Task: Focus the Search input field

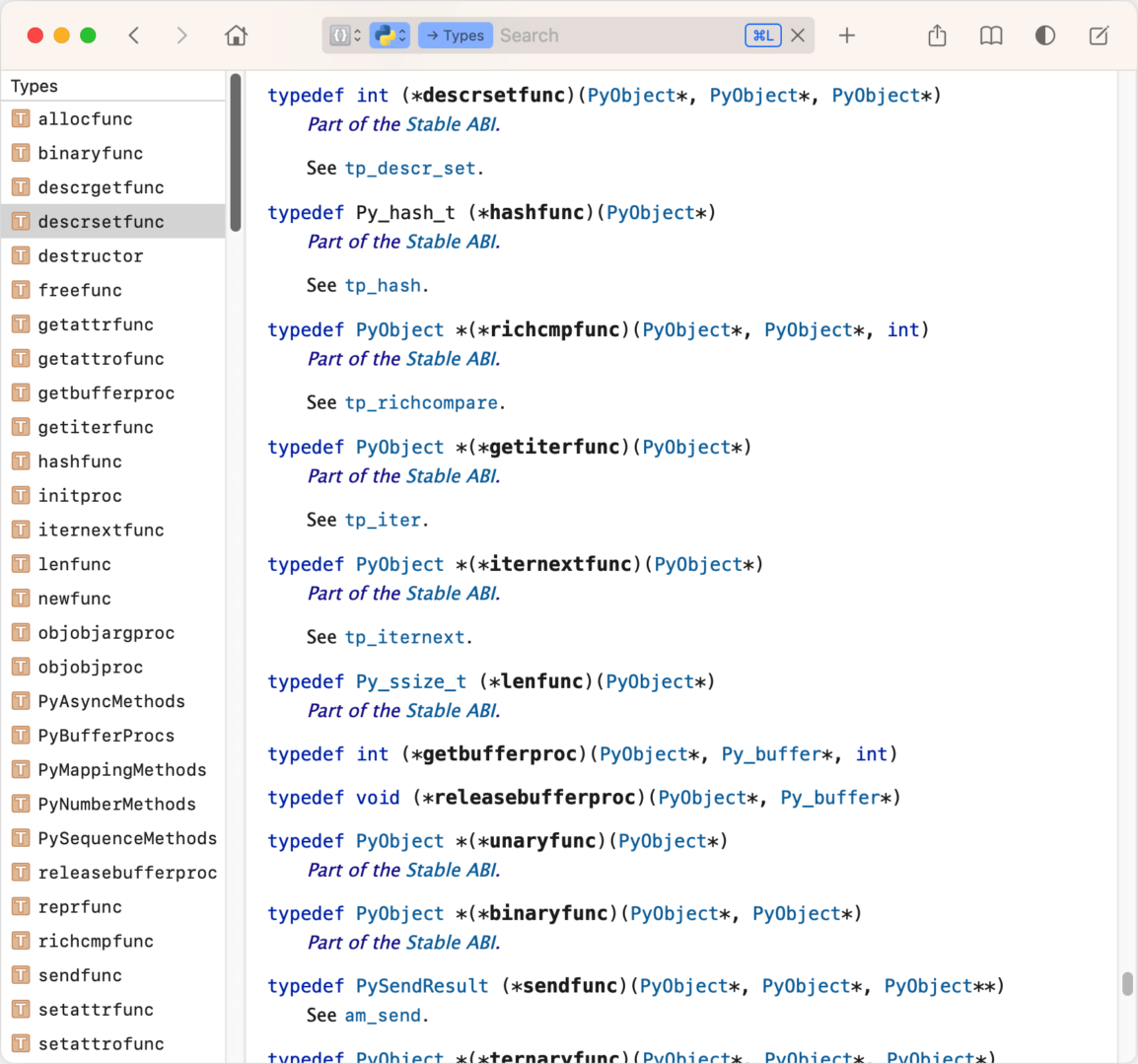Action: 618,35
